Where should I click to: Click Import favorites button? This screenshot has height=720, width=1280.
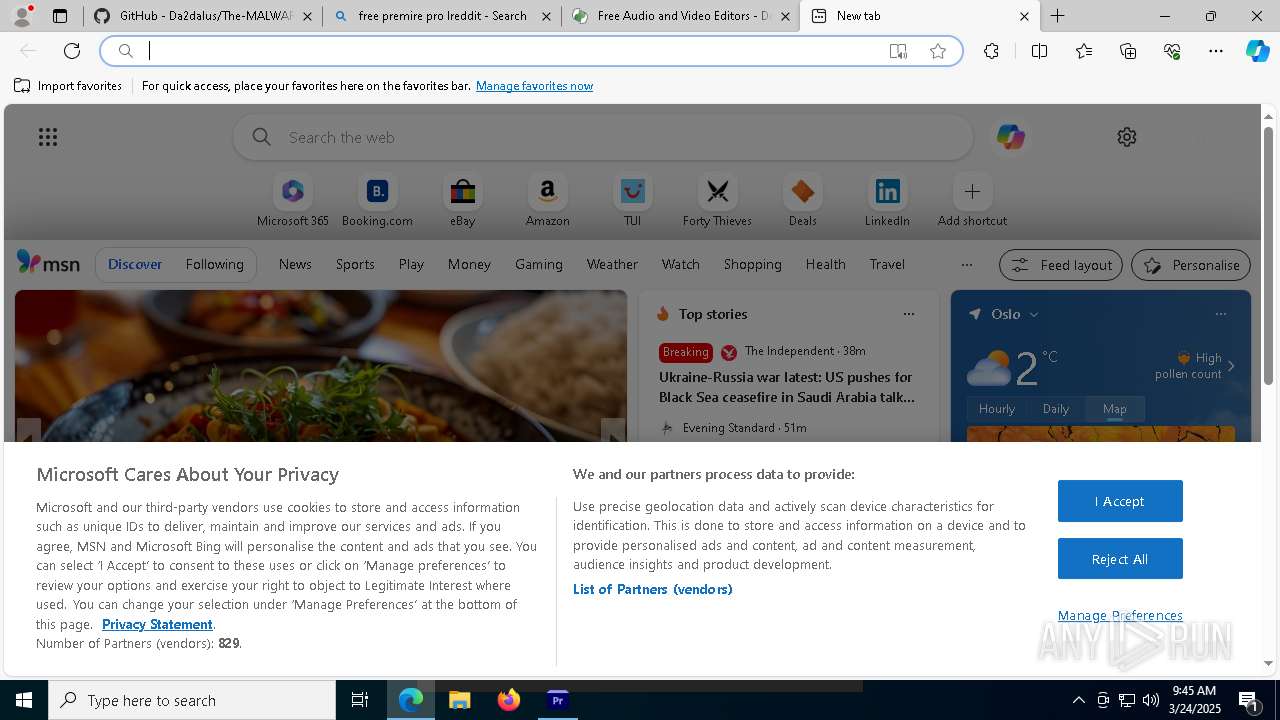(68, 86)
